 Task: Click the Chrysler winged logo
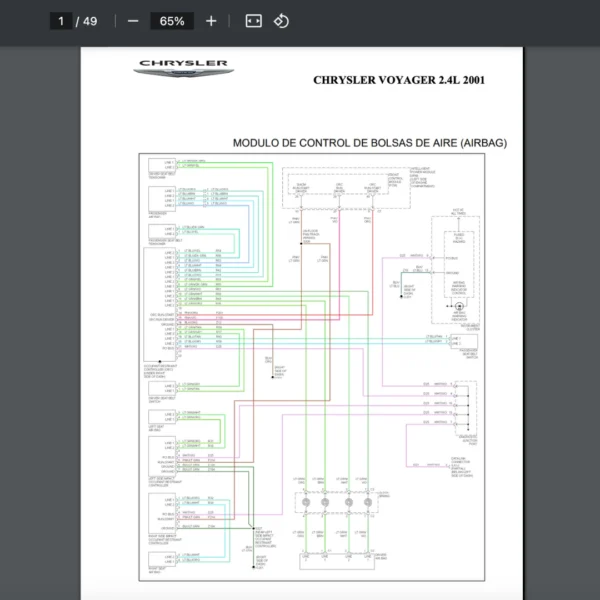(x=184, y=68)
